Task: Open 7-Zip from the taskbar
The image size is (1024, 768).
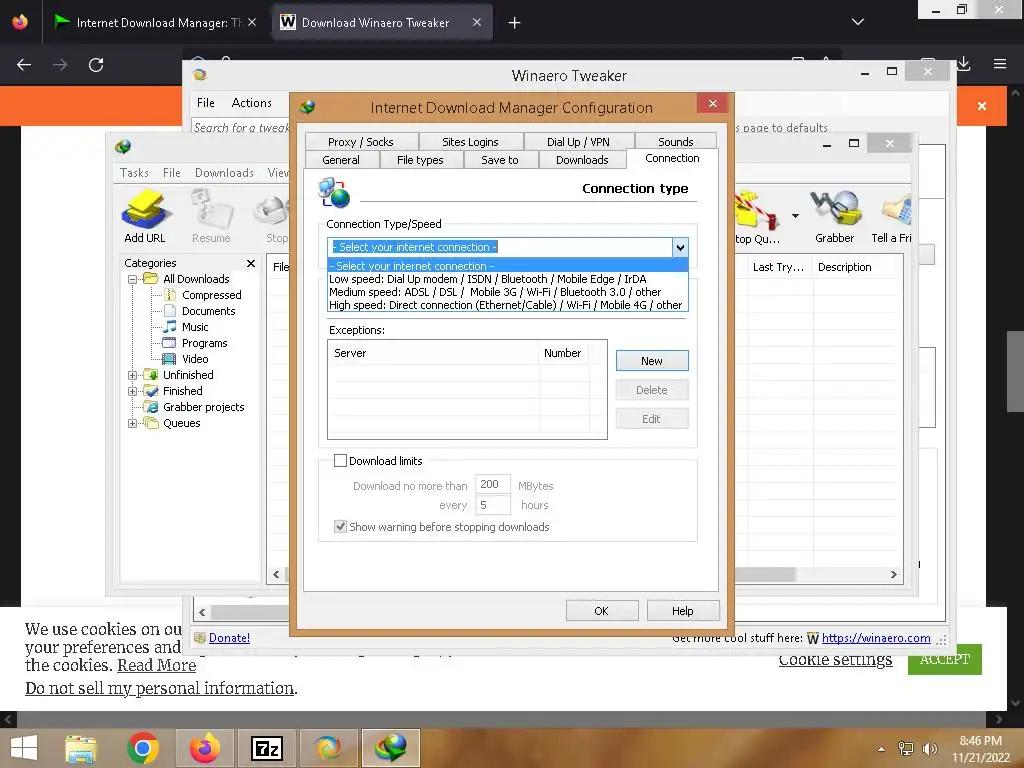Action: tap(267, 748)
